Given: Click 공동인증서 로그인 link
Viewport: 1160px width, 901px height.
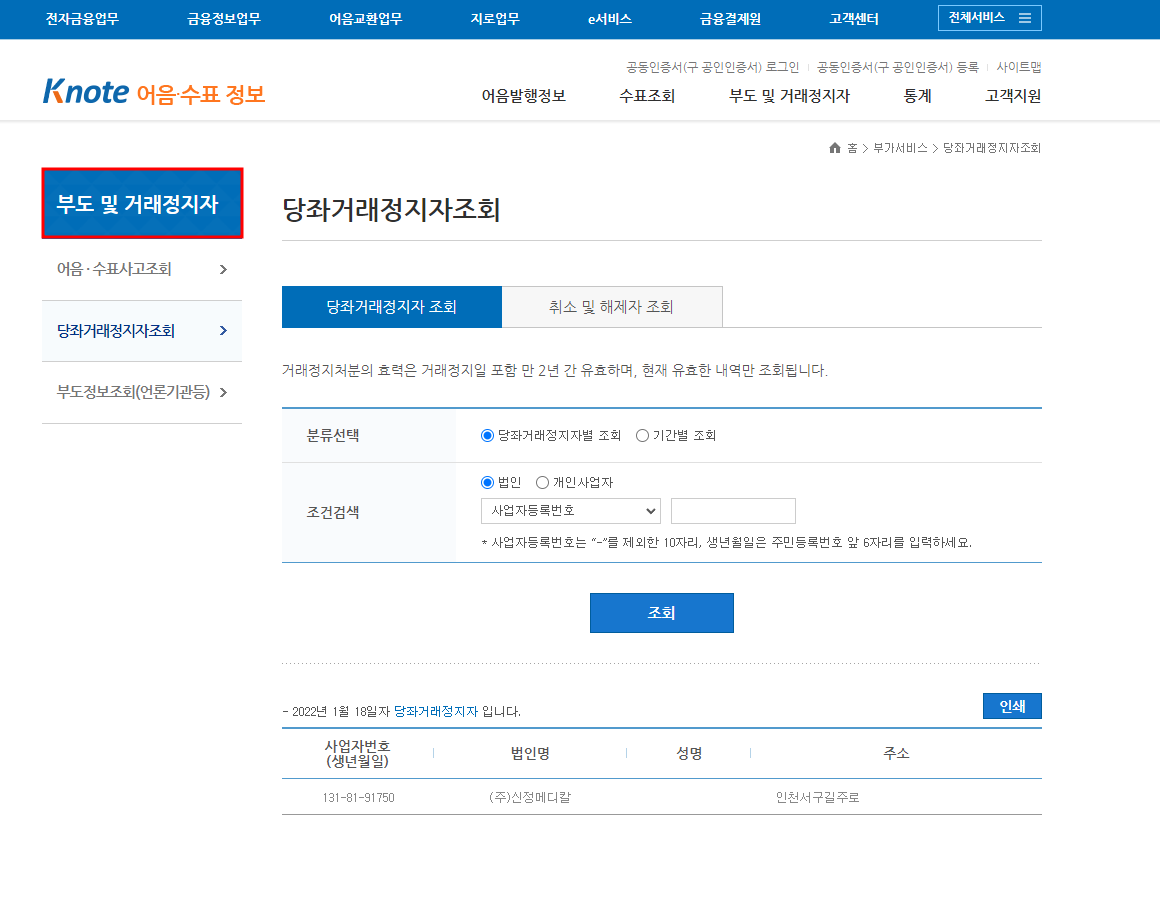Looking at the screenshot, I should (x=712, y=67).
